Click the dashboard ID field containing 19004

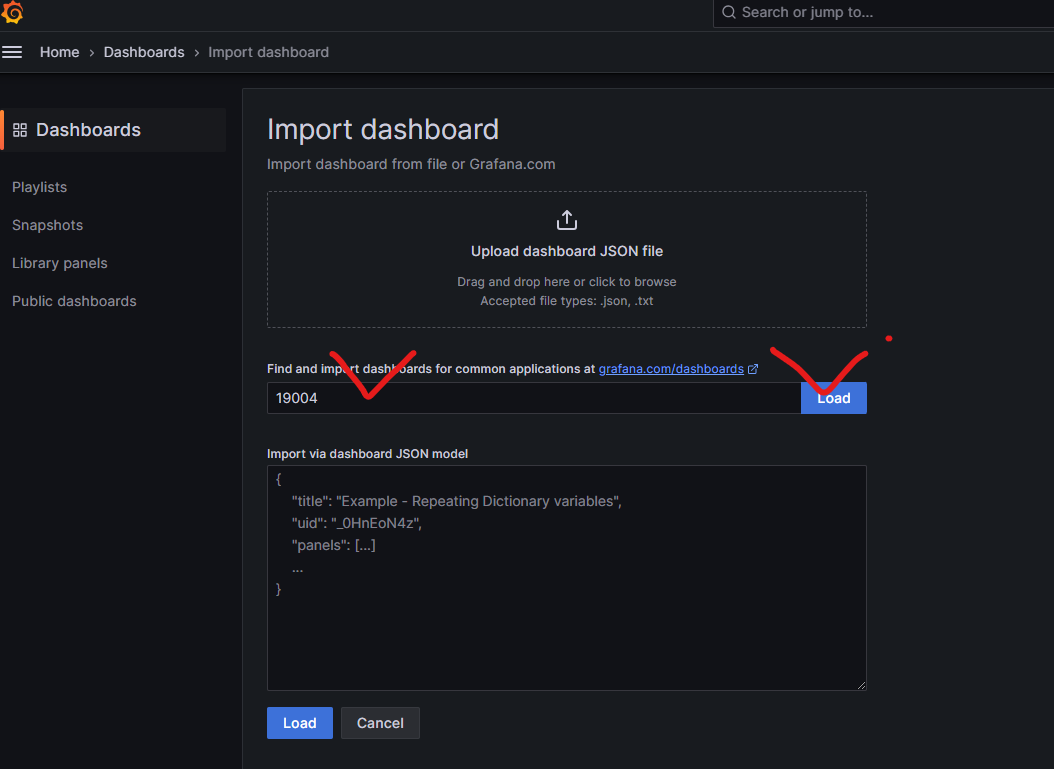(534, 398)
